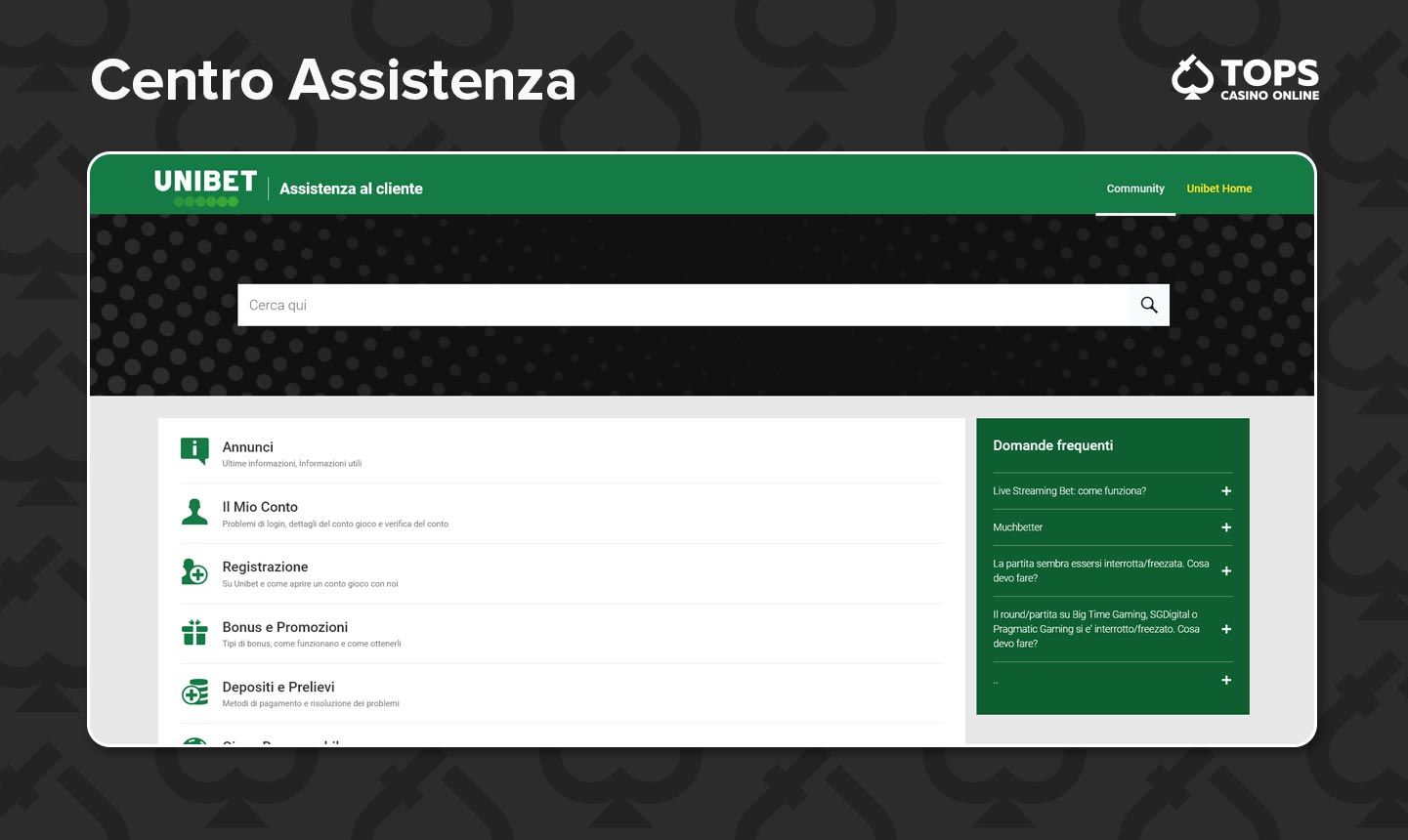Screen dimensions: 1408x840
Task: Open the Annunci category
Action: [247, 447]
